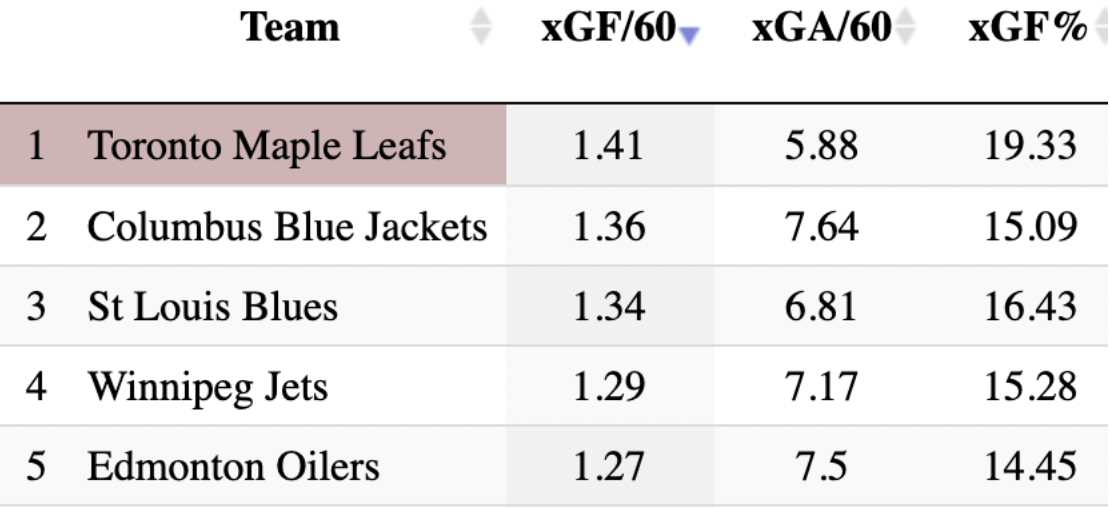Image resolution: width=1110 pixels, height=508 pixels.
Task: Click the Team column sort arrows
Action: point(481,28)
